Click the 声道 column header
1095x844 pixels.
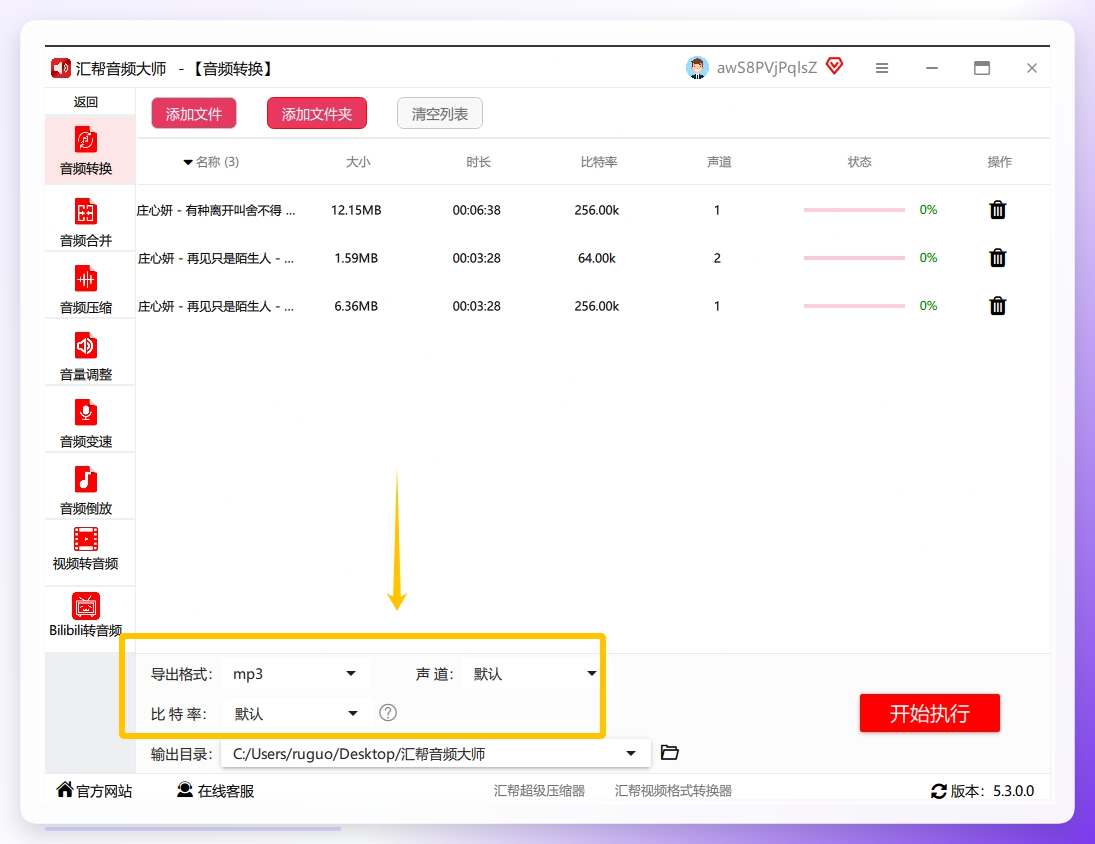[719, 162]
